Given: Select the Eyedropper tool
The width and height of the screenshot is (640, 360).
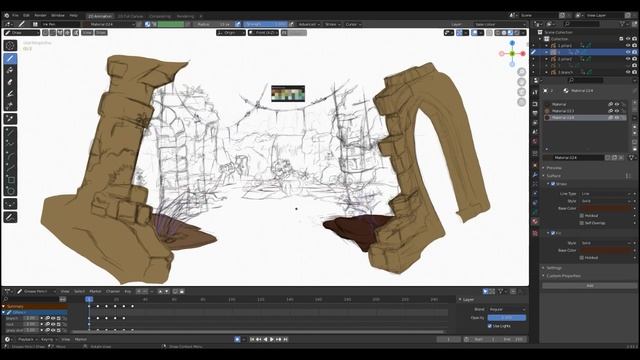Looking at the screenshot, I should (10, 119).
